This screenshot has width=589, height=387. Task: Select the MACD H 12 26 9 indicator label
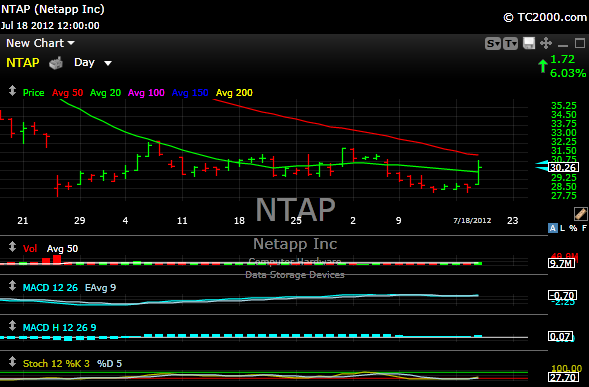(59, 328)
